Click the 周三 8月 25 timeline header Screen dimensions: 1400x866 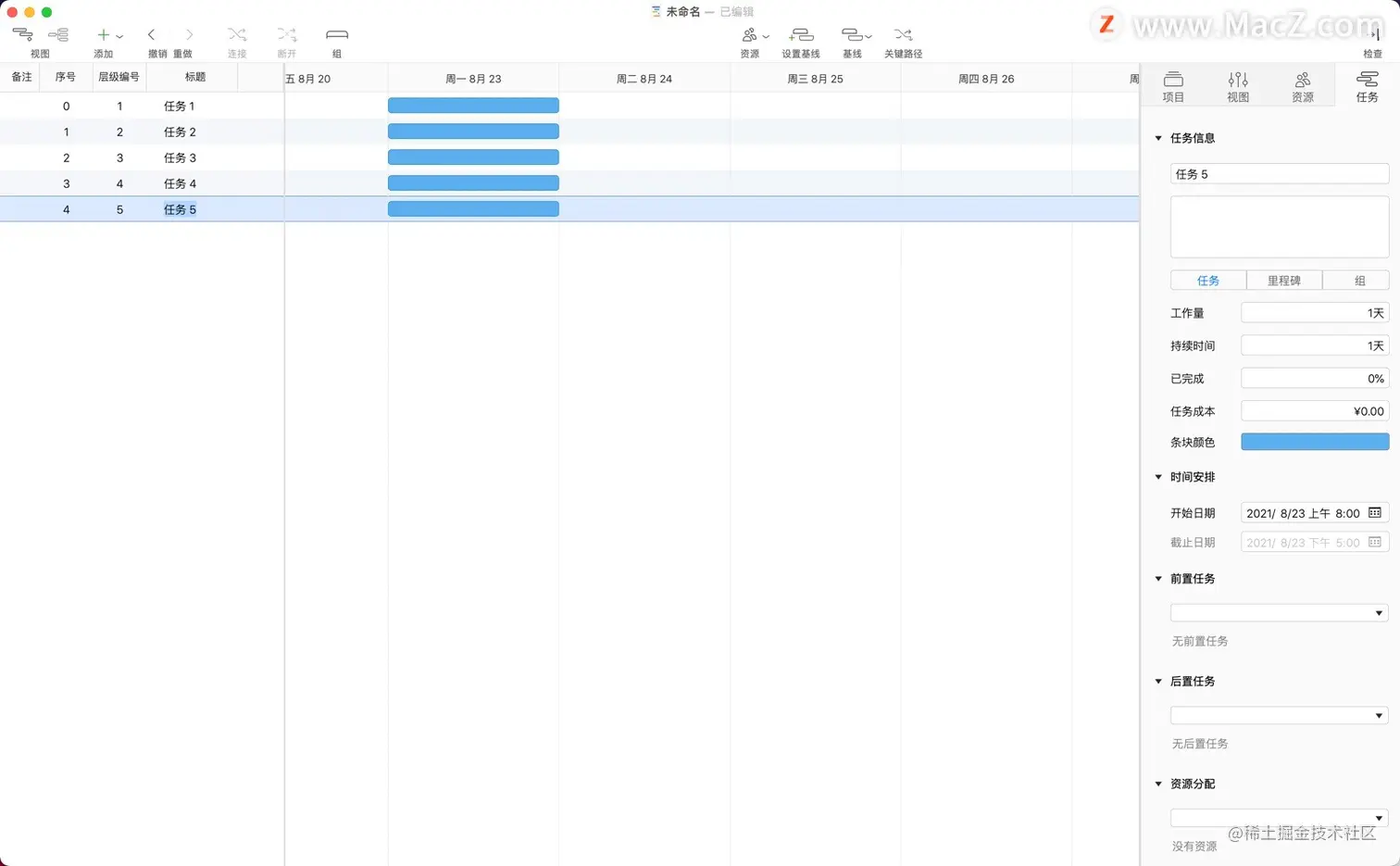click(815, 79)
